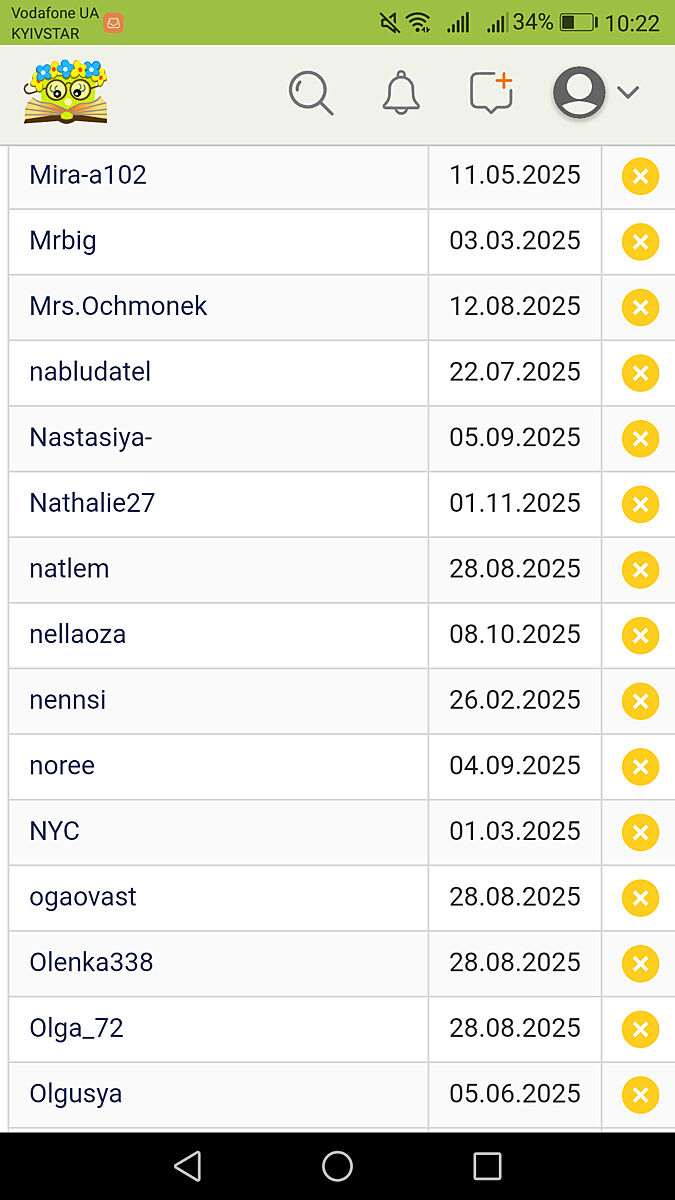Image resolution: width=675 pixels, height=1200 pixels.
Task: Tap the site logo with glasses
Action: [x=66, y=92]
